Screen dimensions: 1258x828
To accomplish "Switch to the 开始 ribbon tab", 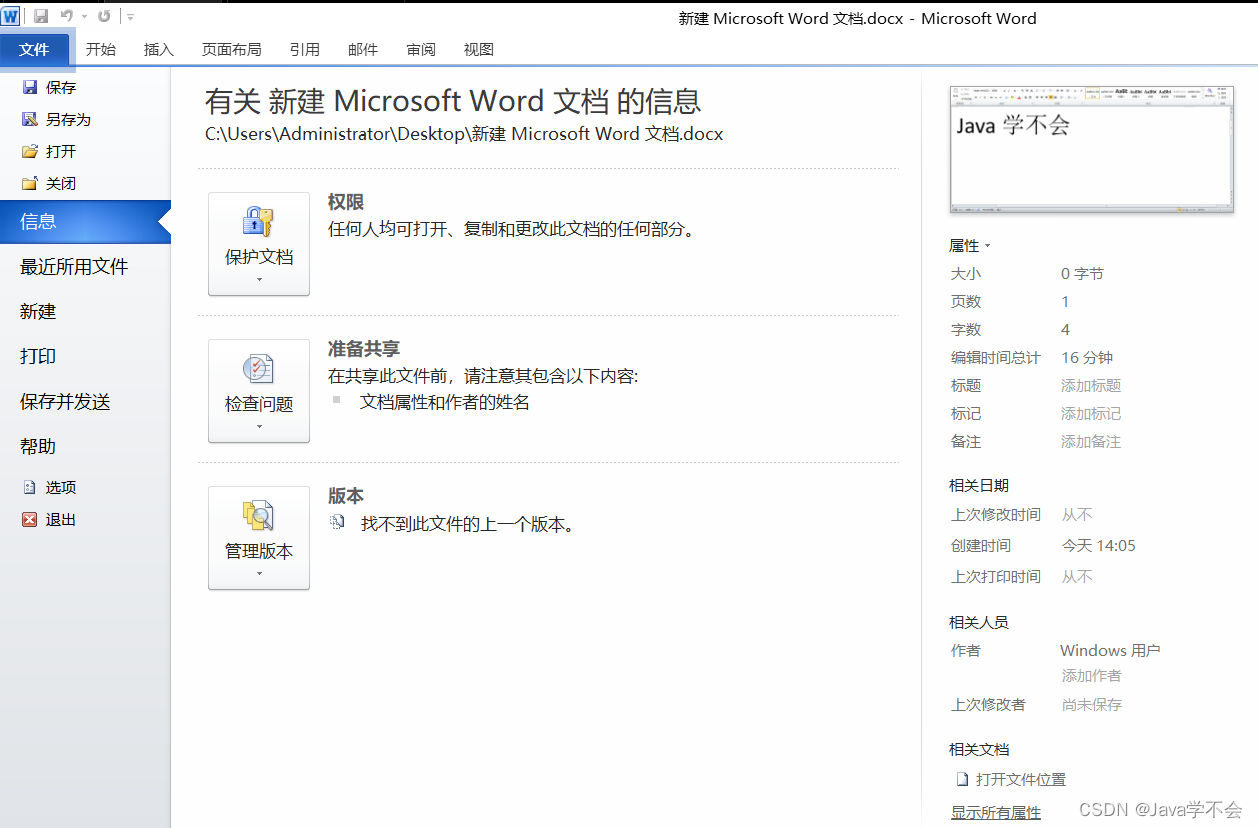I will coord(100,49).
